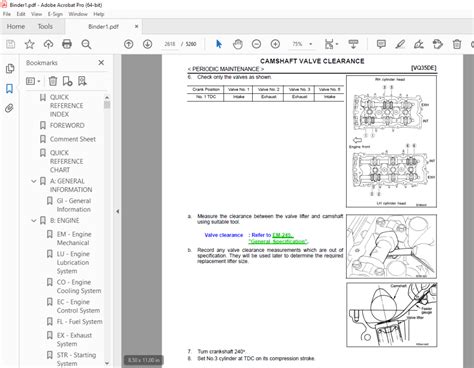Click the Save file icon

point(11,44)
